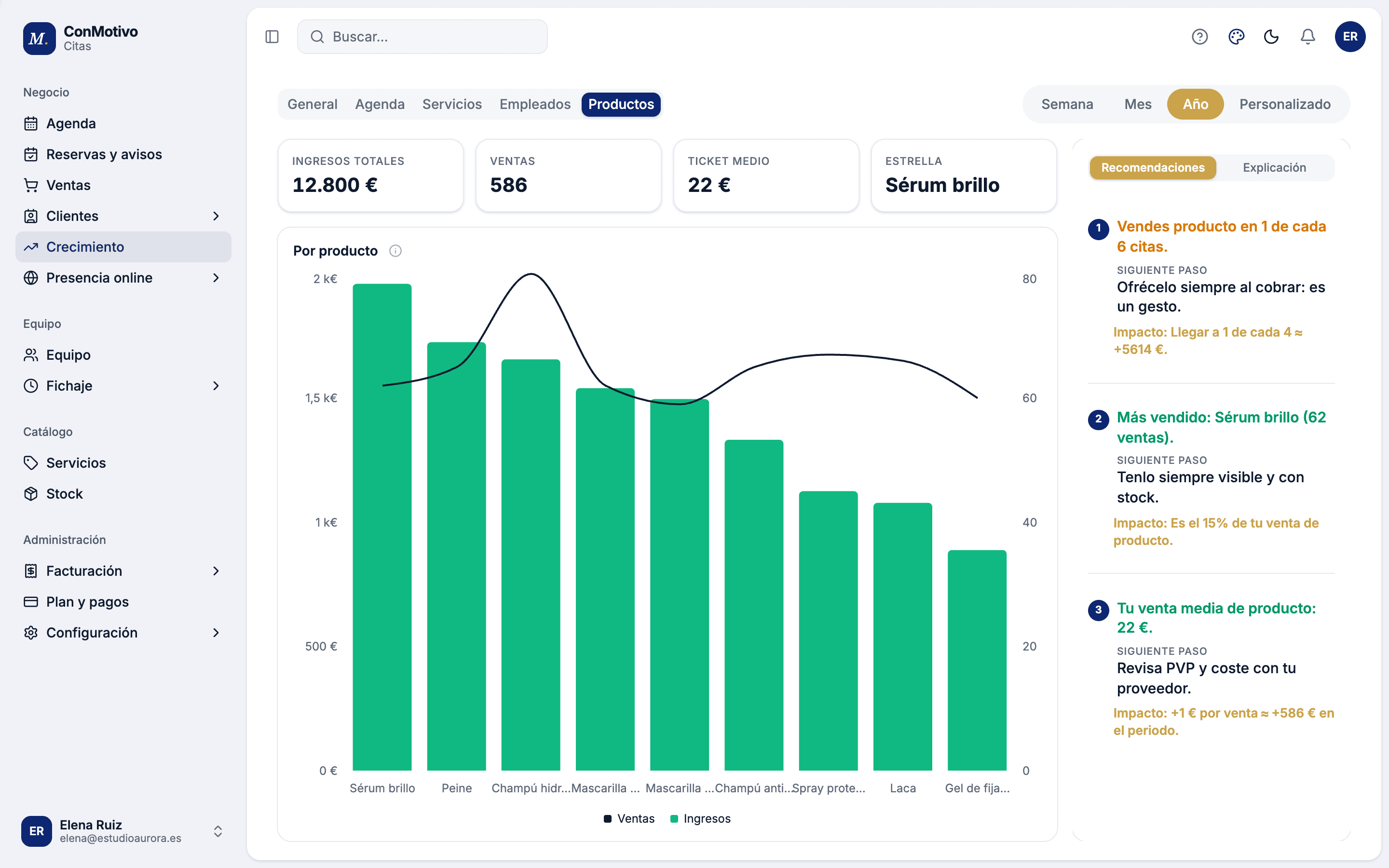Open the help question mark icon

tap(1199, 37)
